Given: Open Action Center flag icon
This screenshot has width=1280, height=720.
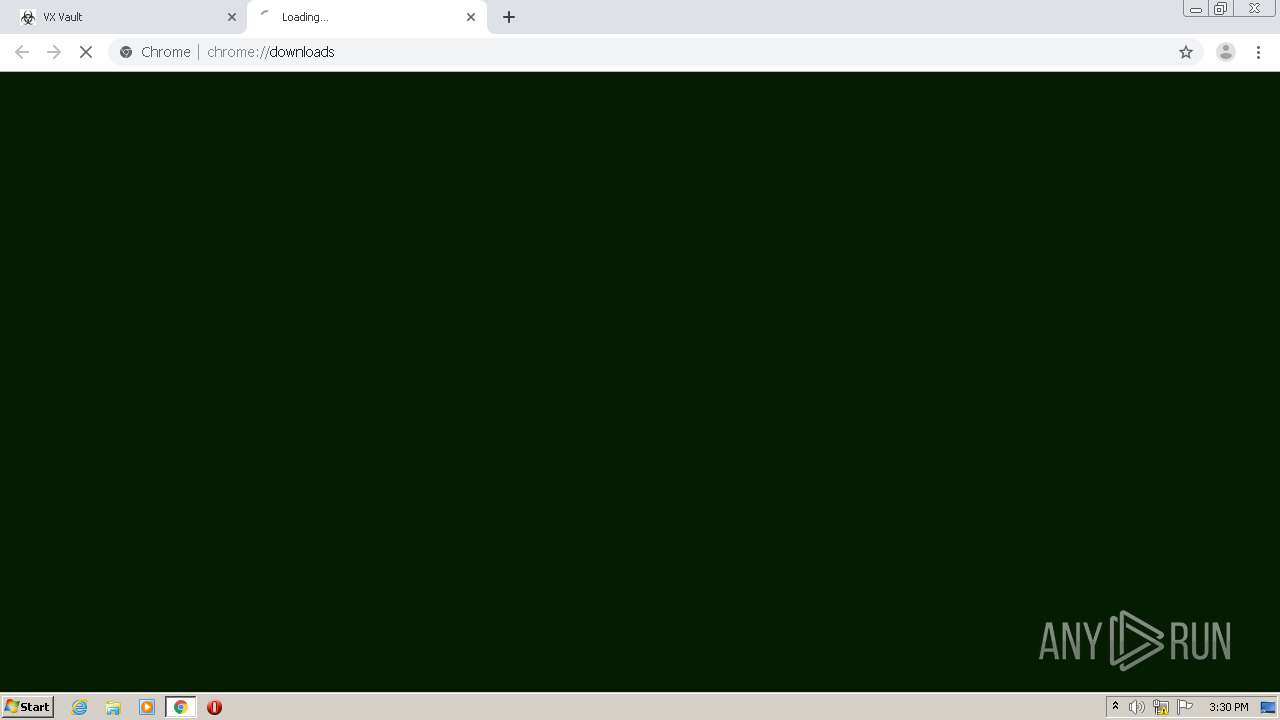Looking at the screenshot, I should 1185,707.
